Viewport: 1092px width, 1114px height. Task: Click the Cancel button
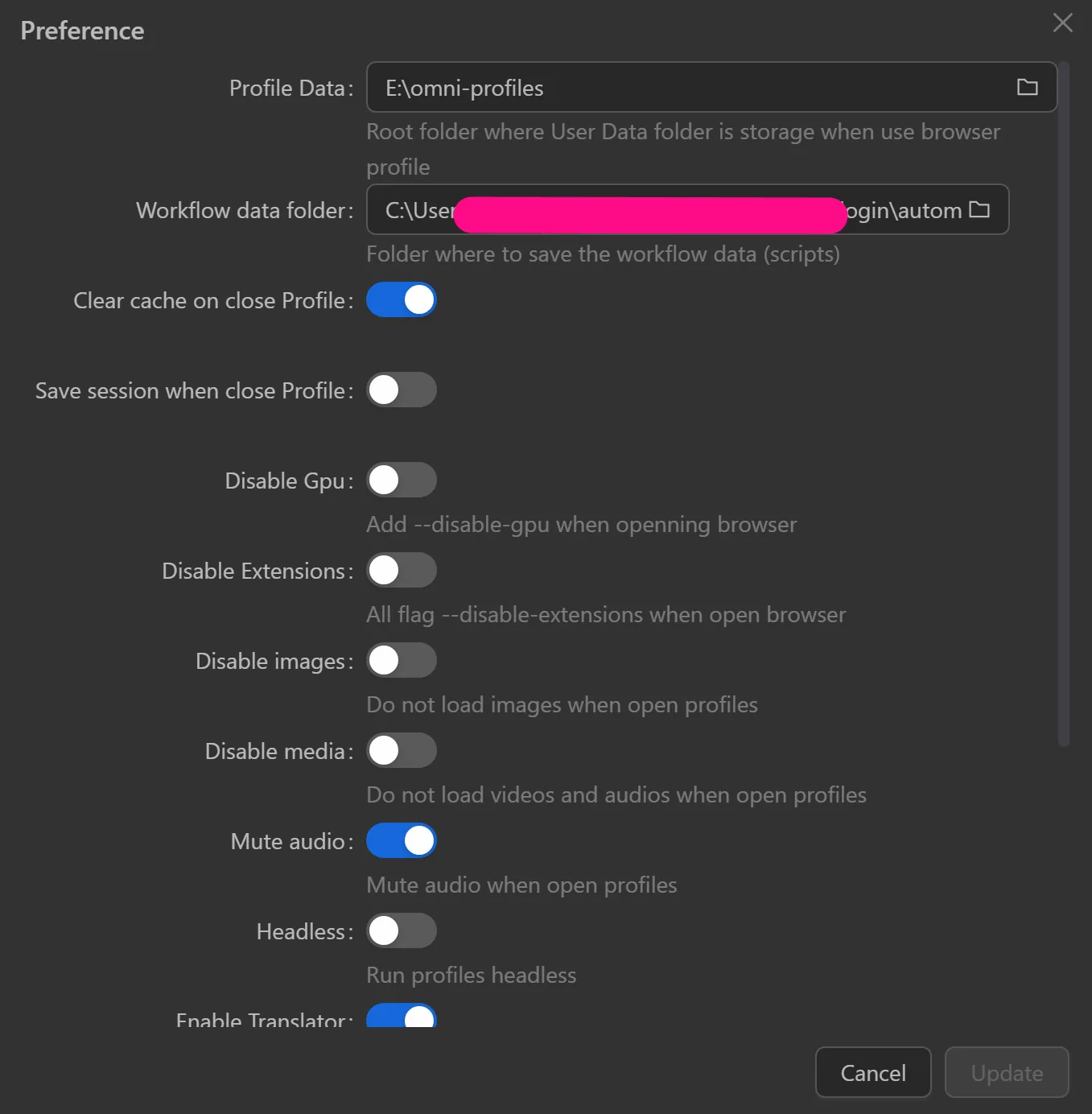872,1072
